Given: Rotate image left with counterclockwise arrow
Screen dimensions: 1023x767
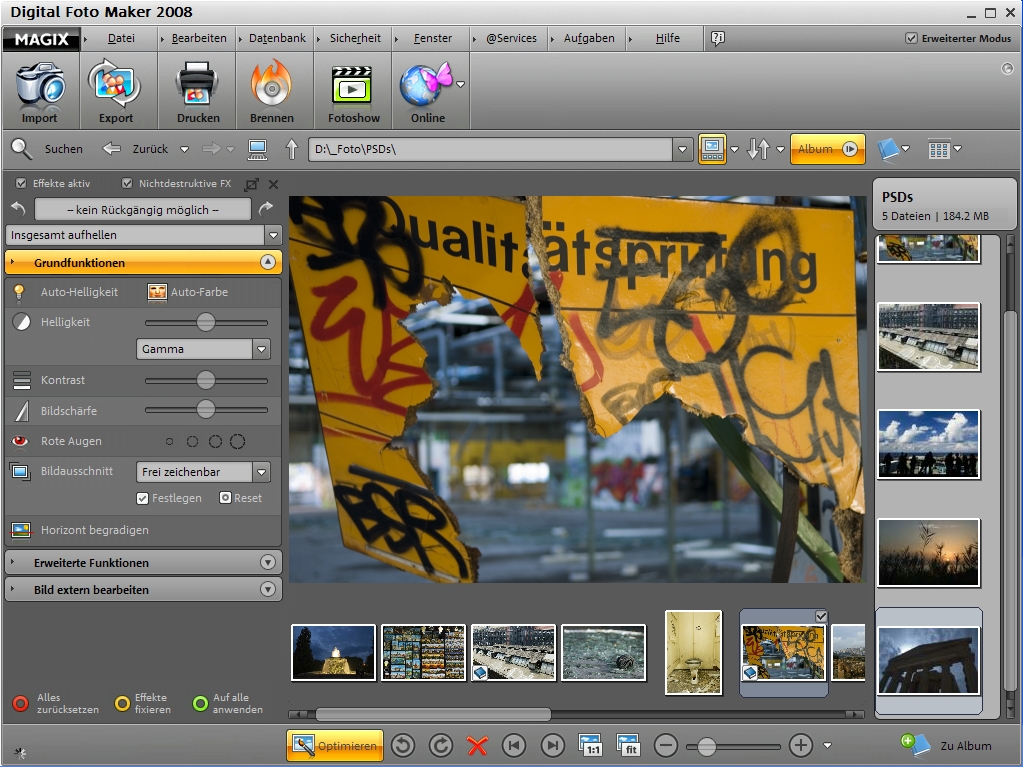Looking at the screenshot, I should [403, 745].
